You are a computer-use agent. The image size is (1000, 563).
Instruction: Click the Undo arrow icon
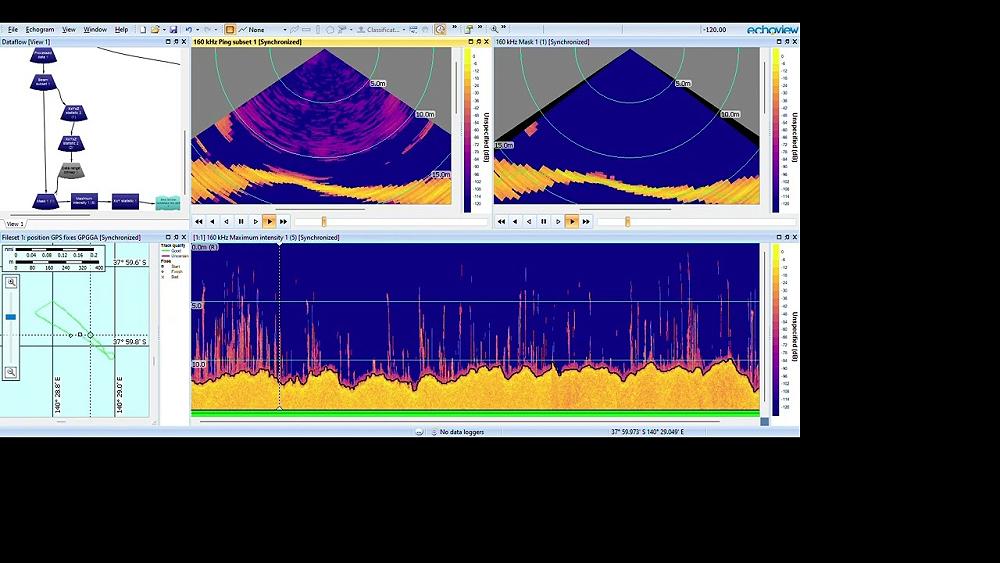point(189,30)
